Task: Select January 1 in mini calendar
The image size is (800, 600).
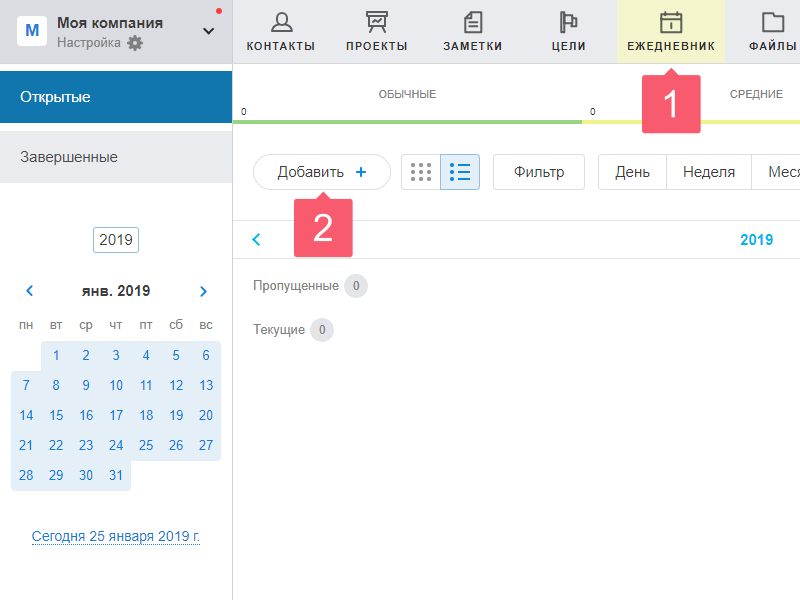Action: [x=56, y=355]
